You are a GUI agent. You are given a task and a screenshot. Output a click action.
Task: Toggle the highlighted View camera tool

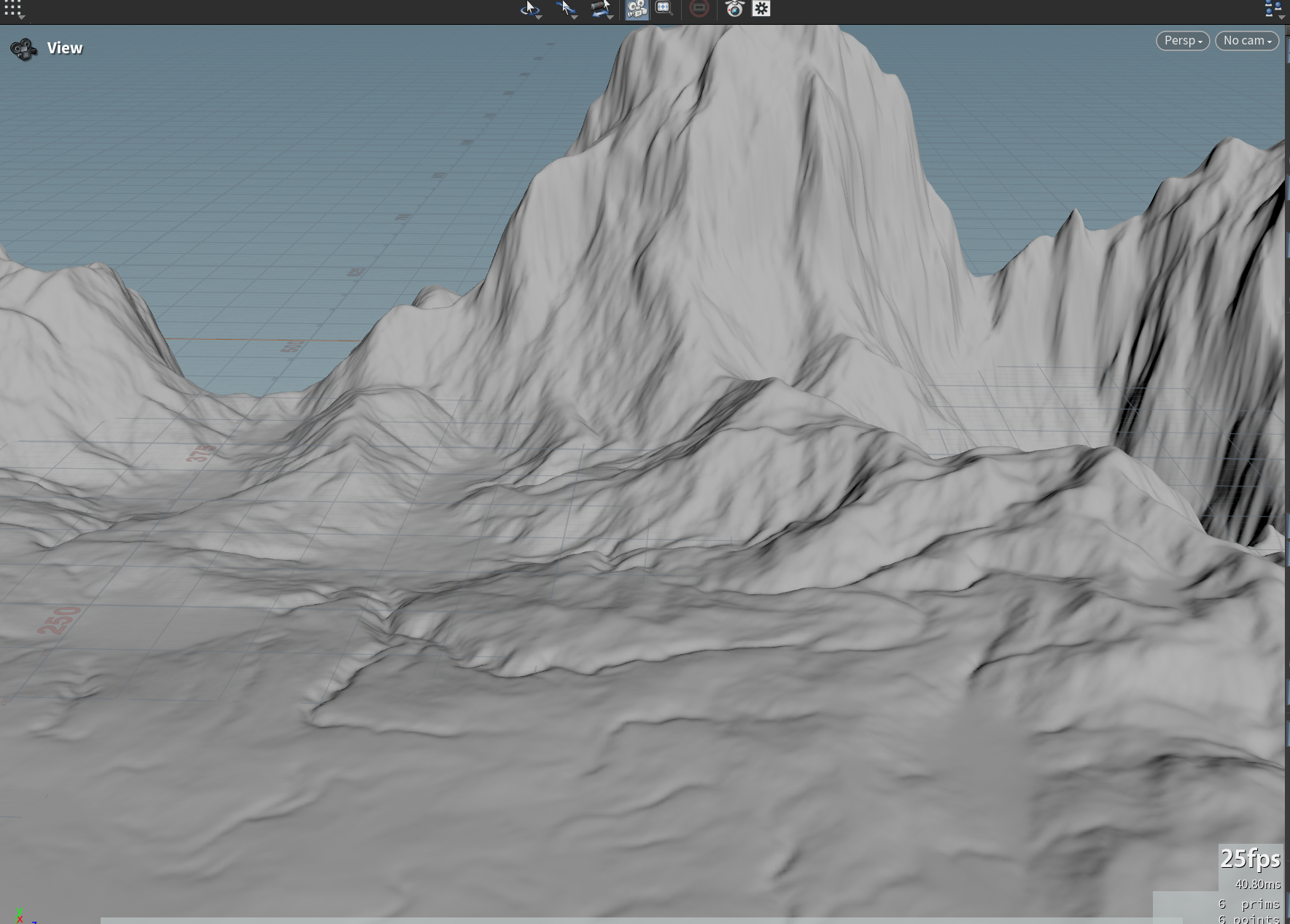click(x=637, y=9)
